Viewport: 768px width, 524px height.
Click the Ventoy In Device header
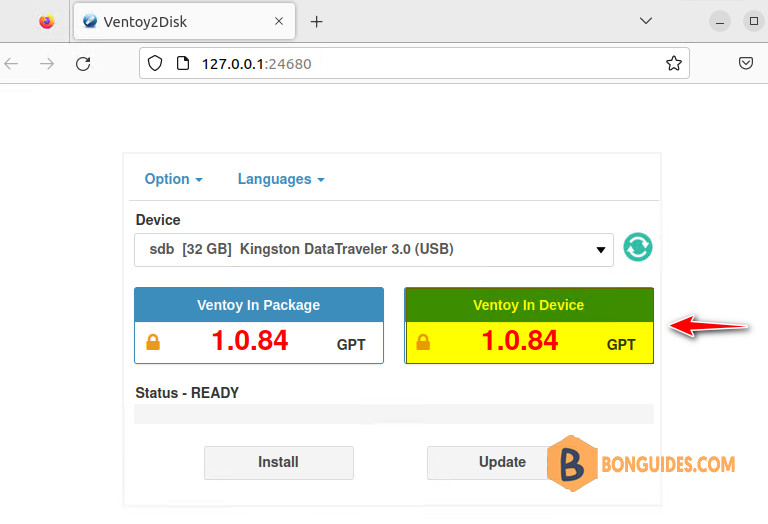tap(529, 305)
